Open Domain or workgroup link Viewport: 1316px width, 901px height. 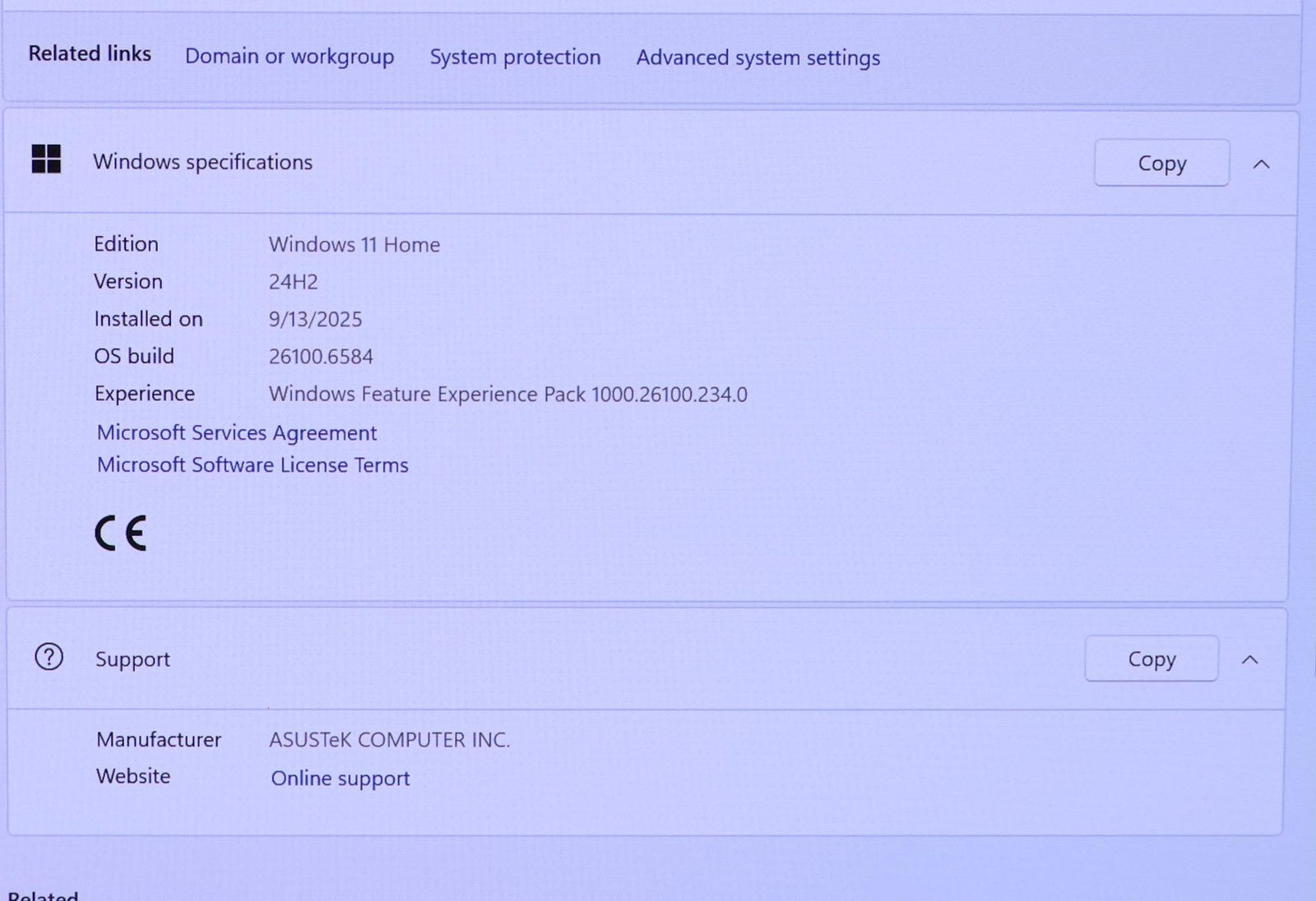289,57
